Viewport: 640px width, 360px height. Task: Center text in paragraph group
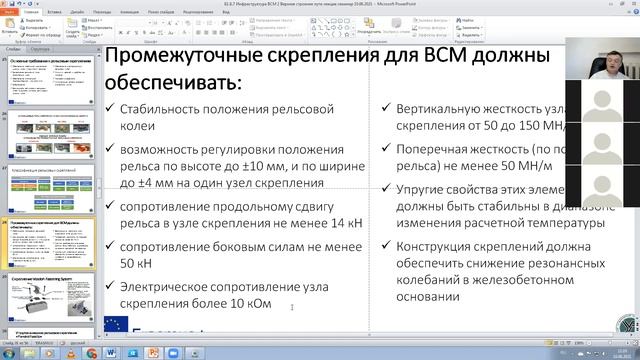click(207, 33)
